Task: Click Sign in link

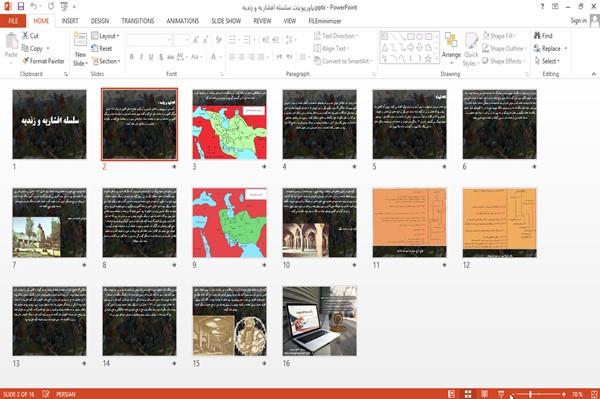Action: (578, 21)
